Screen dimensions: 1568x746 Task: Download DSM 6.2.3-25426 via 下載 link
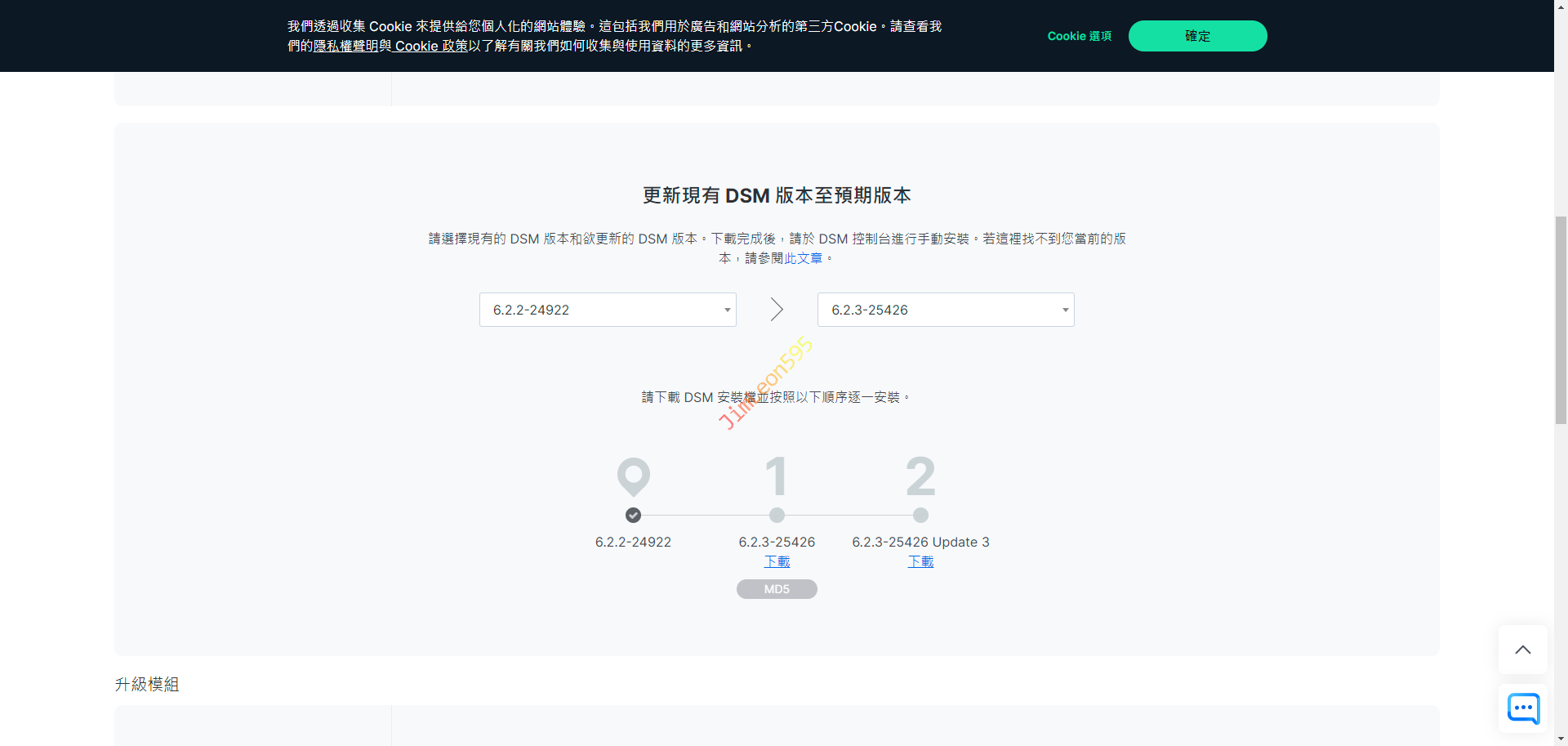point(777,561)
